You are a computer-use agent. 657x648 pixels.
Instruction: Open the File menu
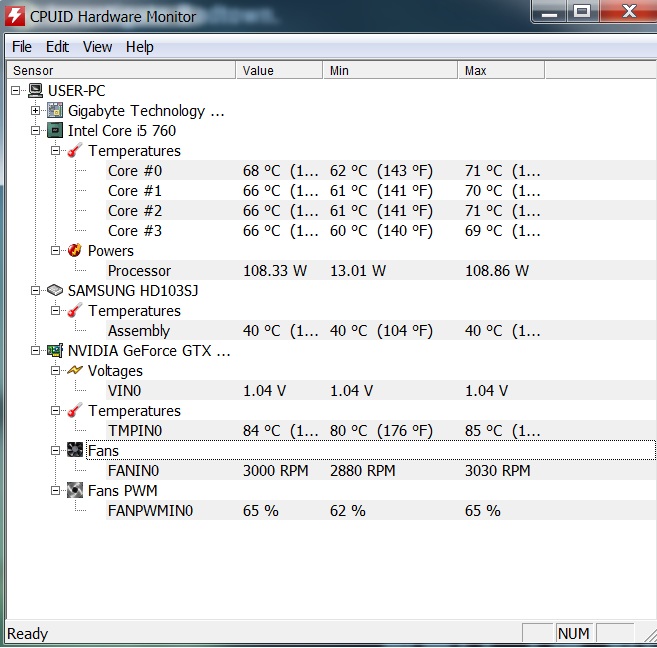pos(22,47)
